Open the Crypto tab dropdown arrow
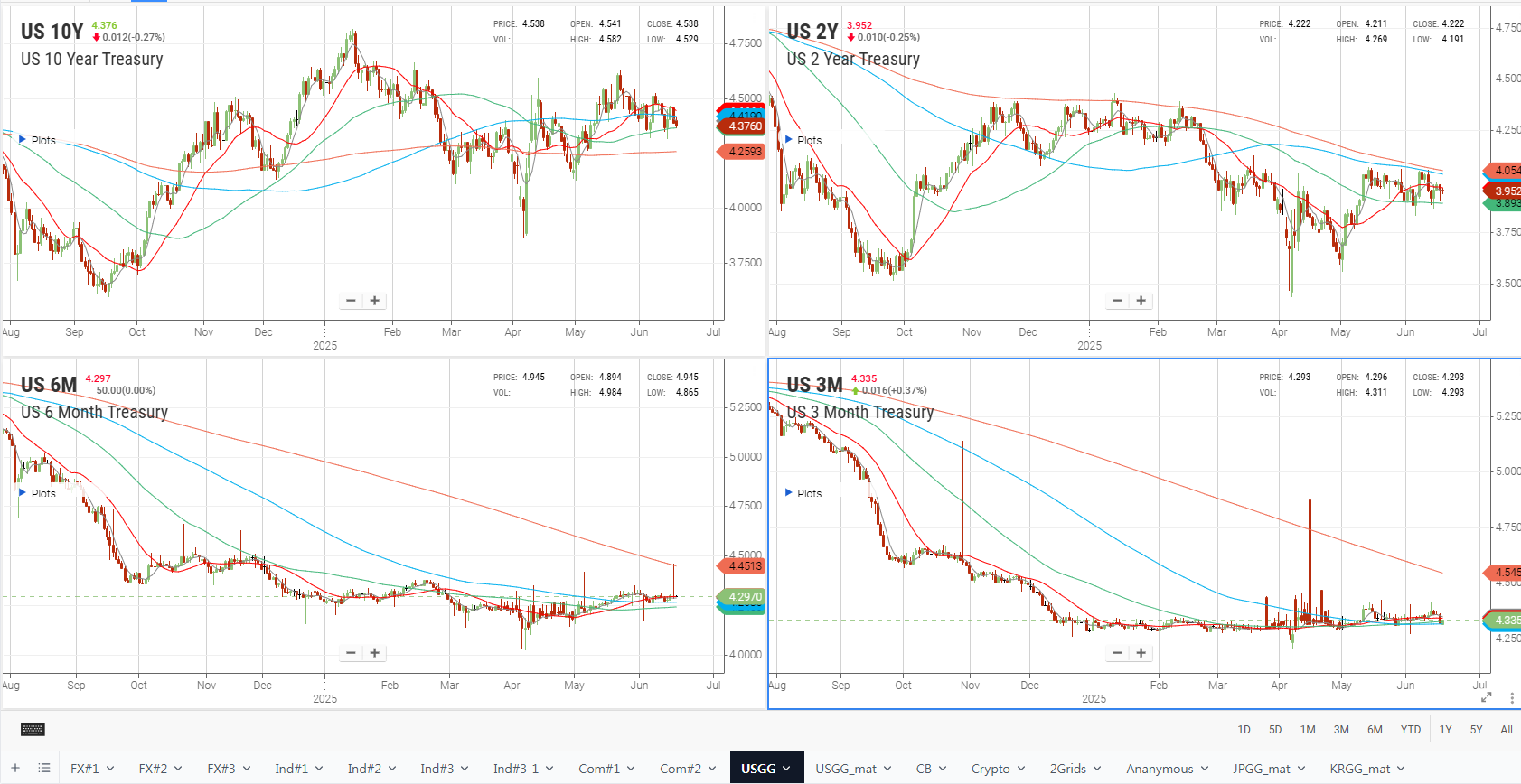The image size is (1521, 784). [1020, 769]
